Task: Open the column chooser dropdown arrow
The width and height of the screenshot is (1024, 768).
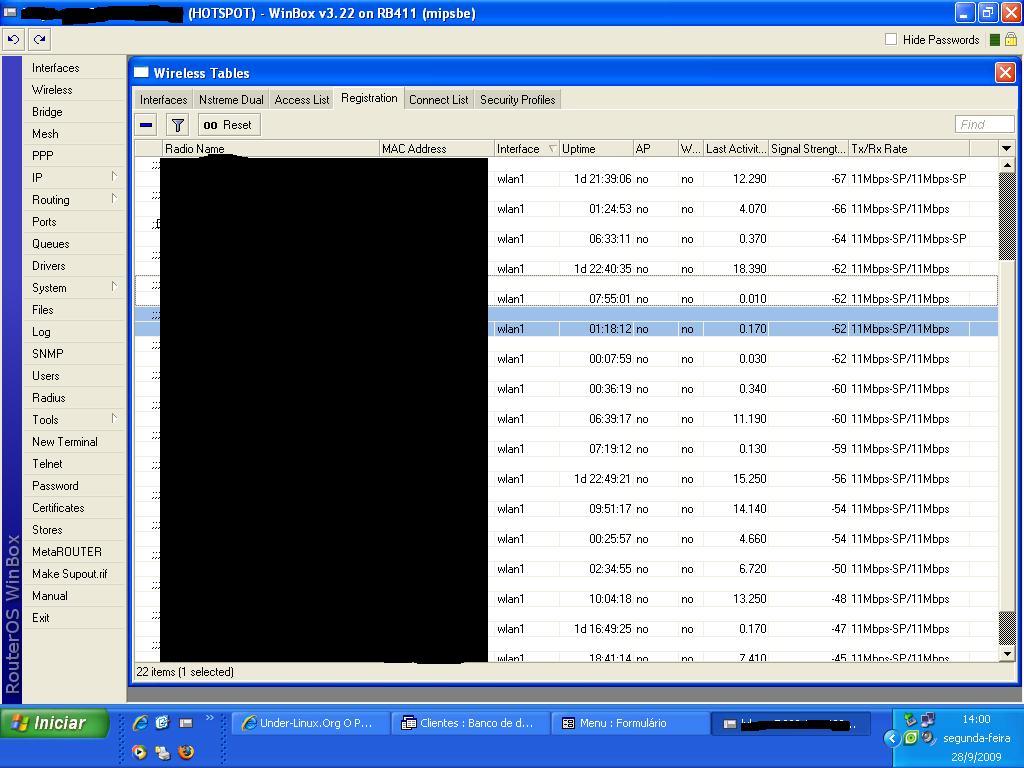Action: click(1006, 149)
